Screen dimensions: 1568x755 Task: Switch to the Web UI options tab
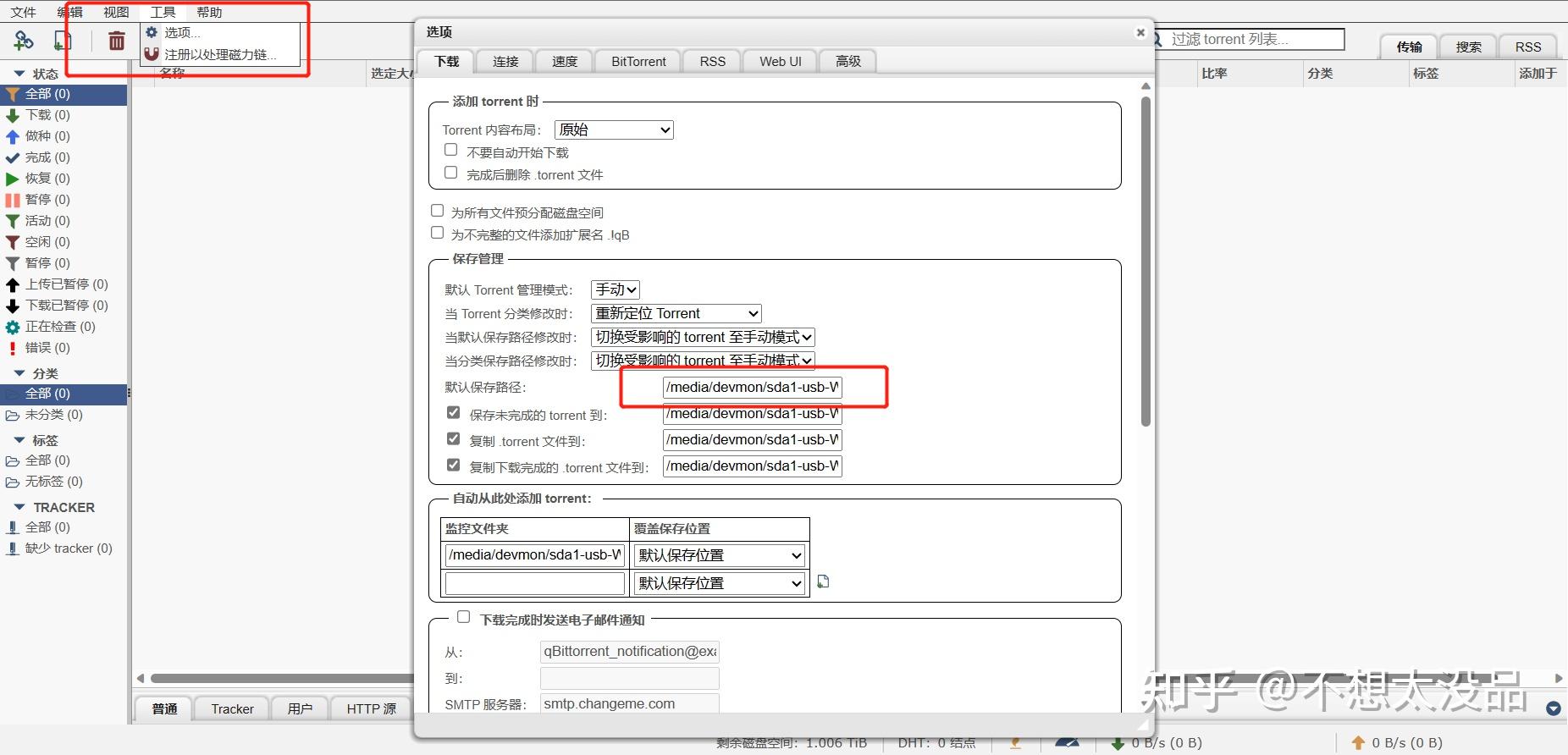tap(781, 62)
